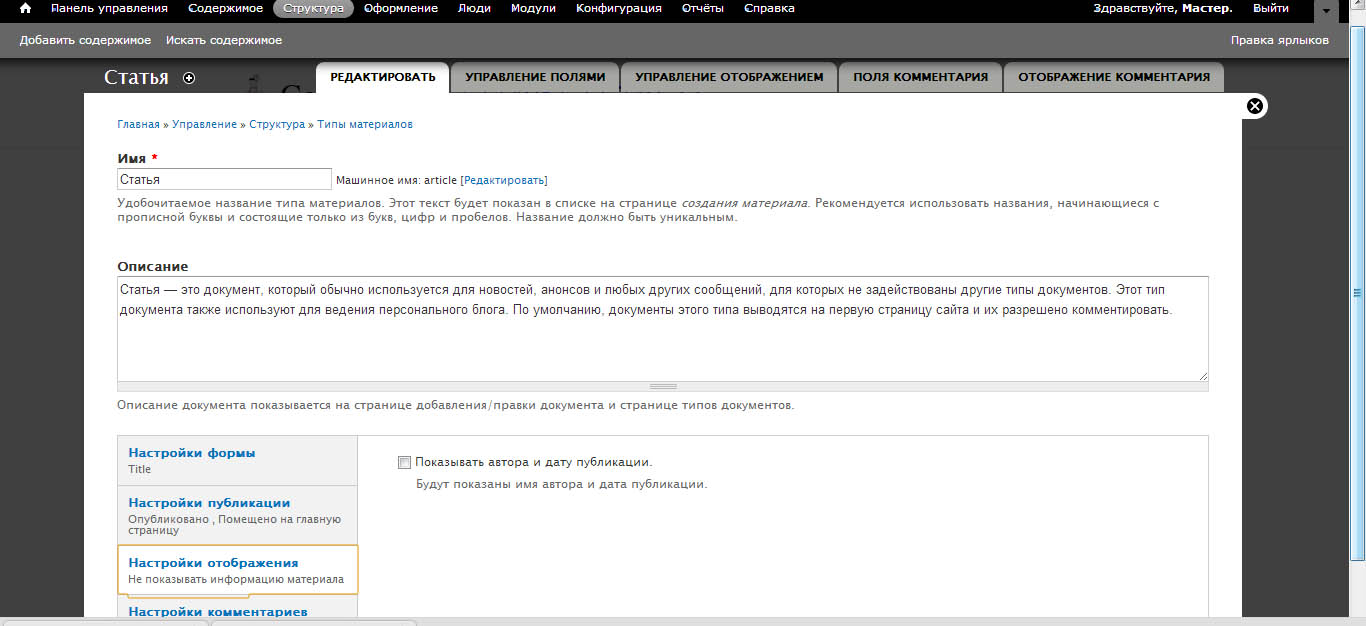This screenshot has width=1366, height=626.
Task: Add this page to shortcuts with the plus icon
Action: pyautogui.click(x=189, y=78)
